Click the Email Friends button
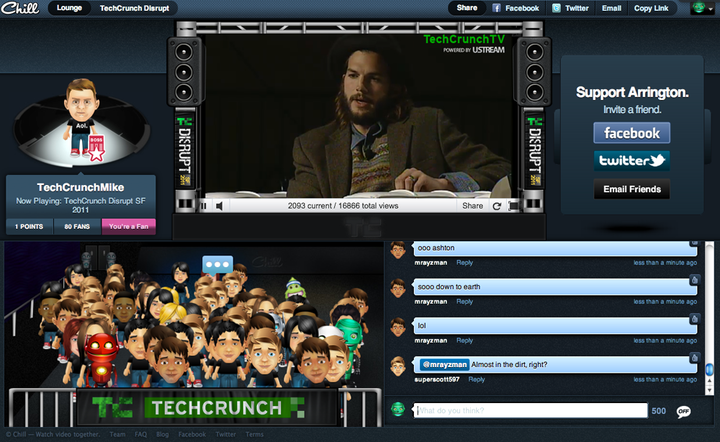Screen dimensions: 720x442 point(631,189)
